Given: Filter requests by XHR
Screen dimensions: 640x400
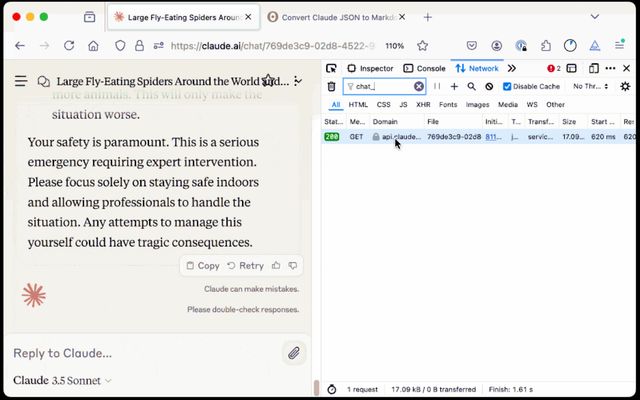Looking at the screenshot, I should point(423,104).
